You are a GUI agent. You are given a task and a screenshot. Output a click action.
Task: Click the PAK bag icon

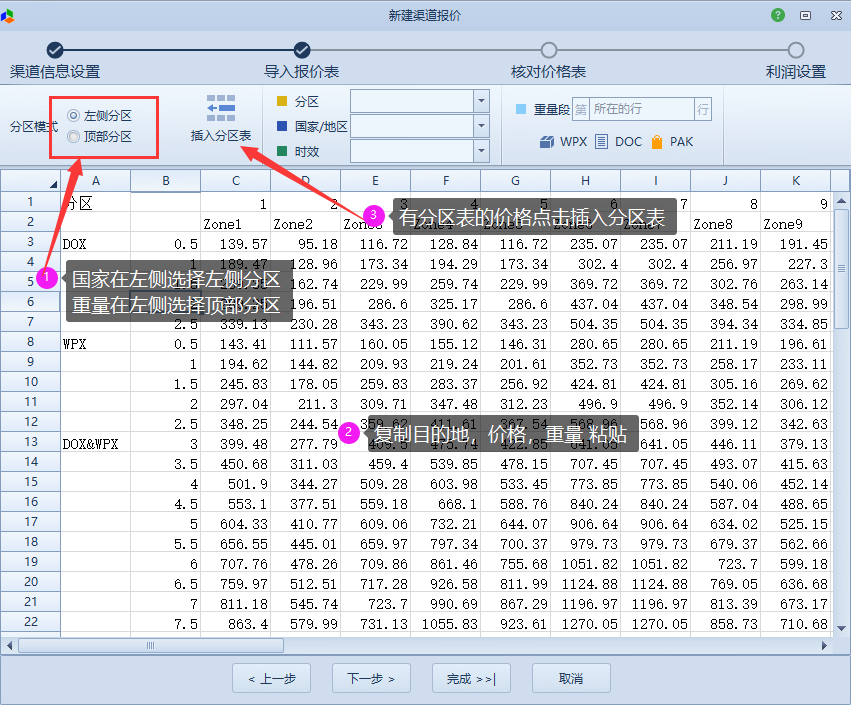click(x=657, y=142)
